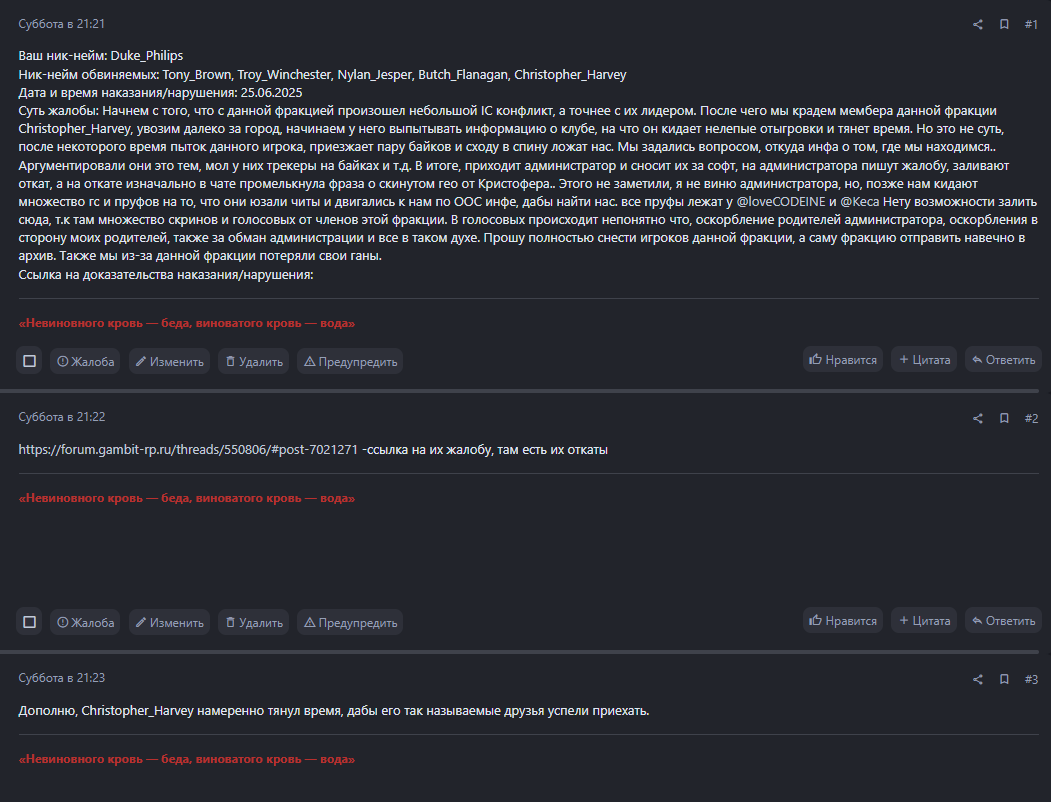Bookmark post #3 via its bookmark icon
Viewport: 1051px width, 802px height.
[x=1004, y=679]
